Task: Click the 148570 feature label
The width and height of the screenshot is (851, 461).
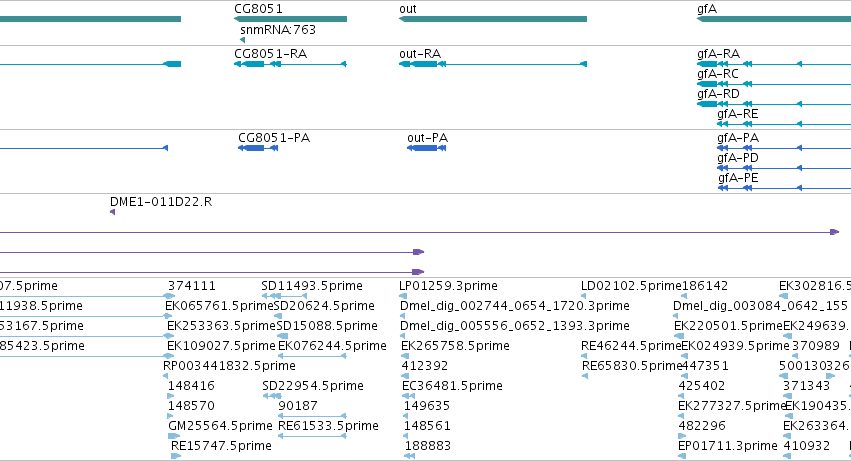Action: (x=192, y=407)
